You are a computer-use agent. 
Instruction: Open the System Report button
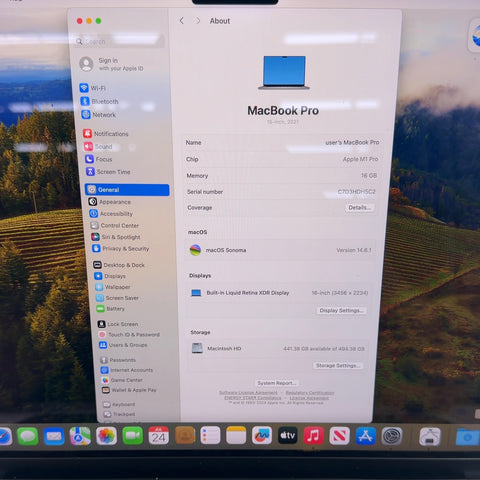pos(276,383)
